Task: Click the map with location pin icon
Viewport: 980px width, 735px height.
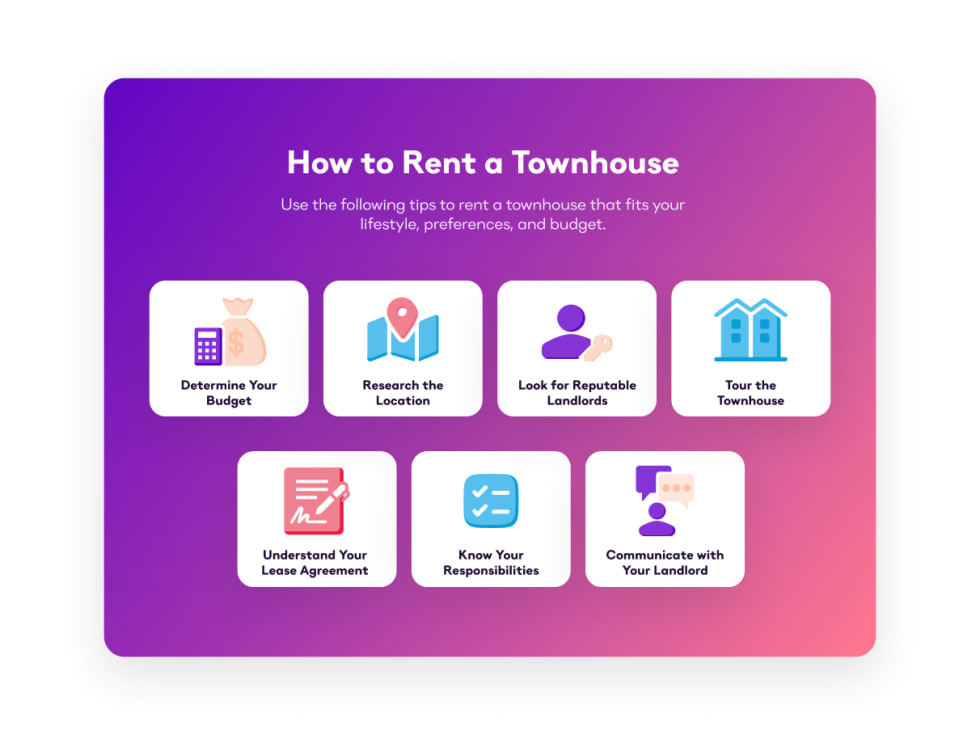Action: (402, 330)
